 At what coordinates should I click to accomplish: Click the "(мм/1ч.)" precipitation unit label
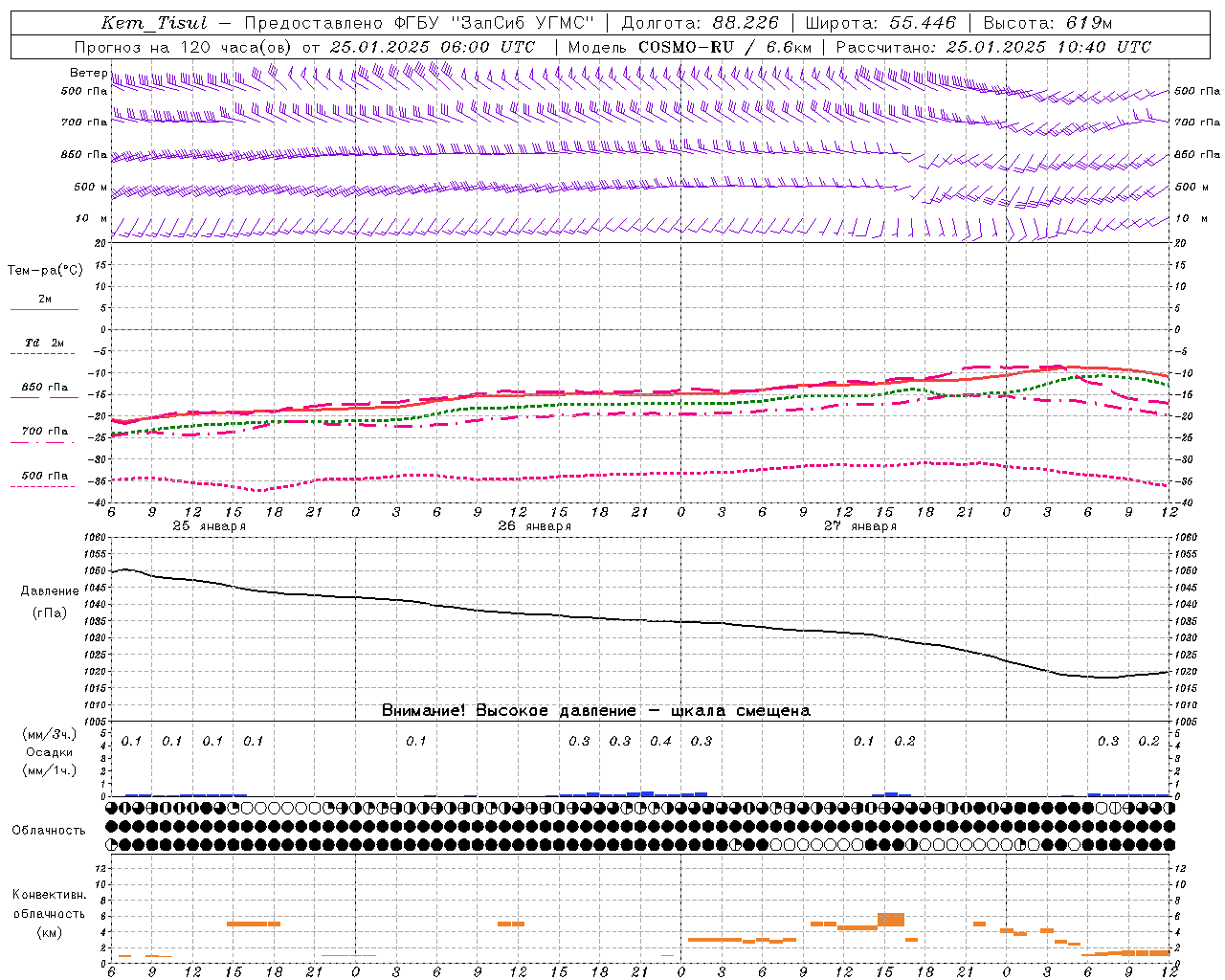click(x=50, y=769)
